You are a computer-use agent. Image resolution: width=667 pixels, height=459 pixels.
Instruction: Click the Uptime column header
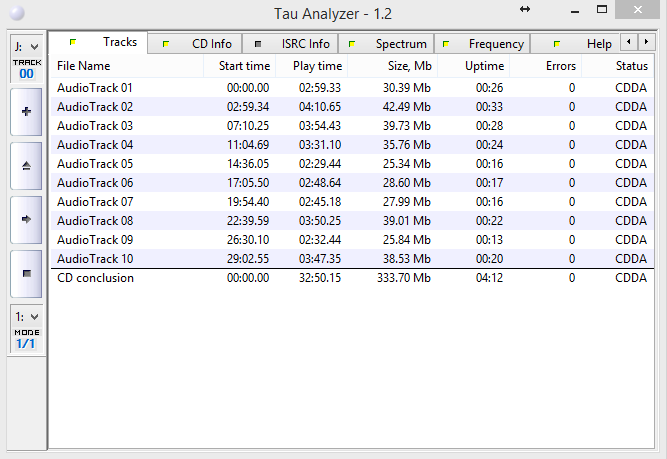(x=473, y=66)
